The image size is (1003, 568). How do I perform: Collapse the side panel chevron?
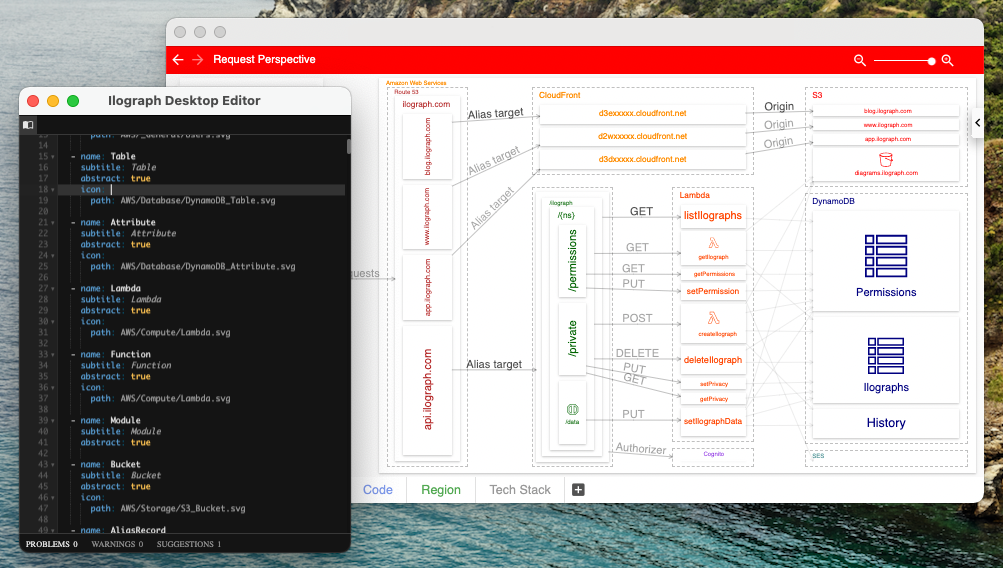click(977, 122)
